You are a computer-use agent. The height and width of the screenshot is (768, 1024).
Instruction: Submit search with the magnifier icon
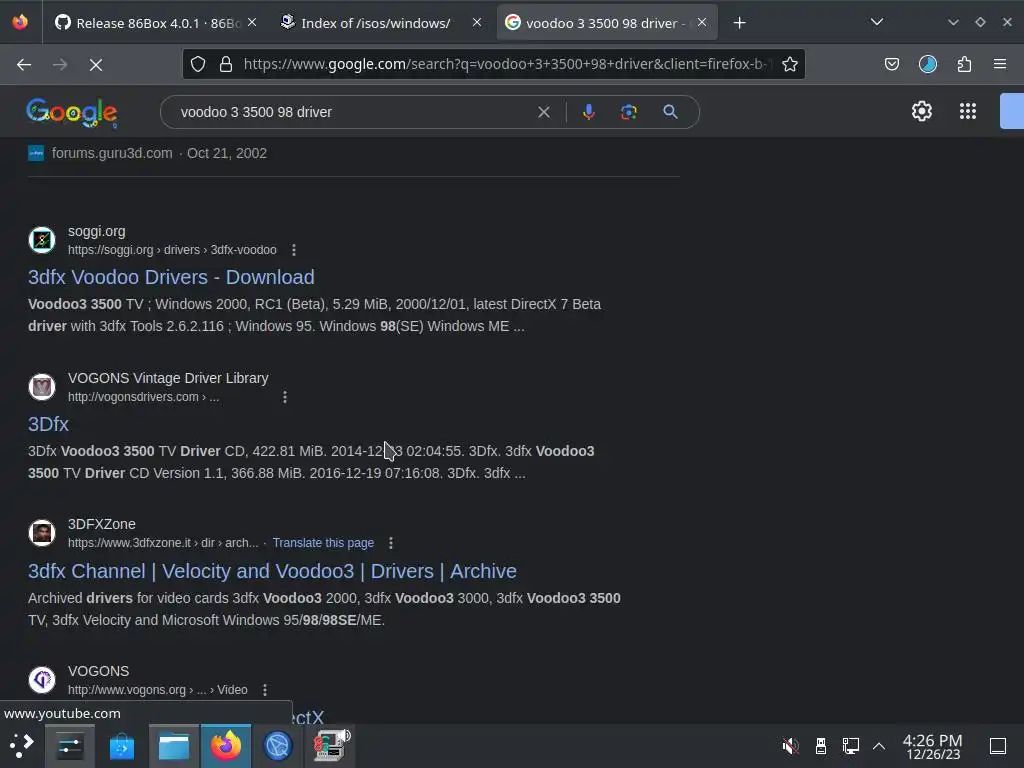point(670,112)
